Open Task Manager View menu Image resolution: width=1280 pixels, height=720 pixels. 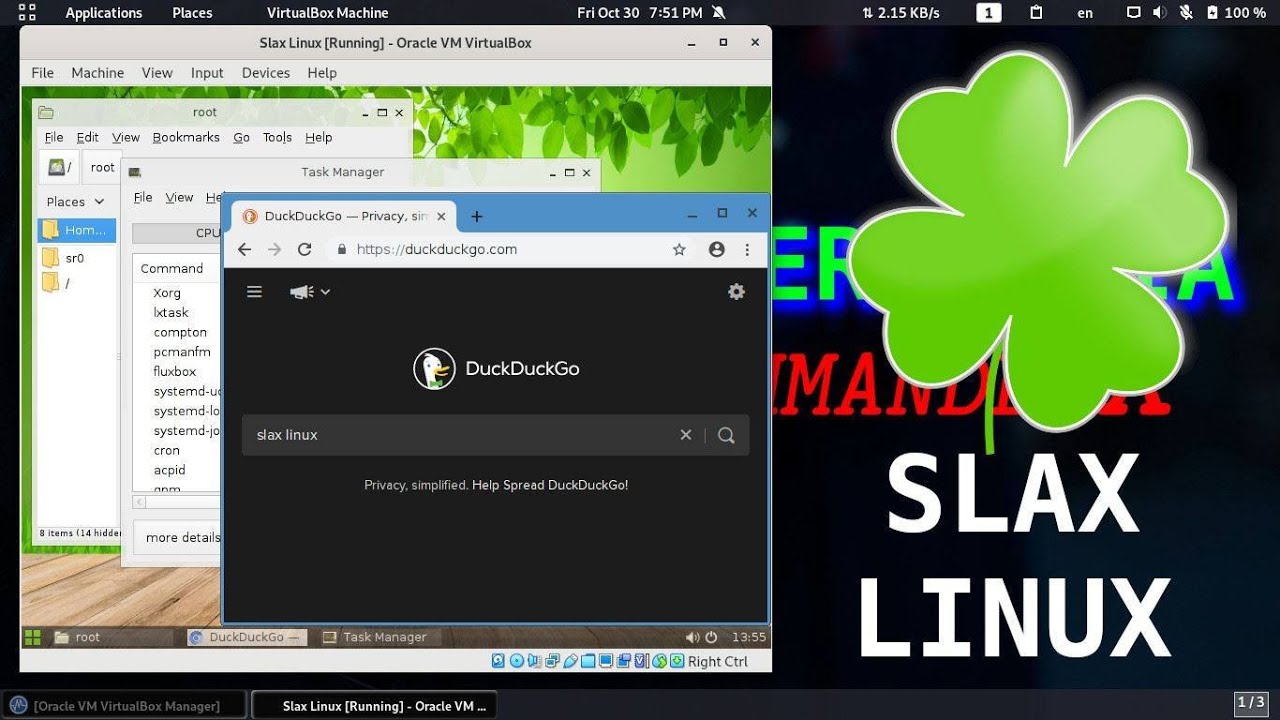pos(179,198)
